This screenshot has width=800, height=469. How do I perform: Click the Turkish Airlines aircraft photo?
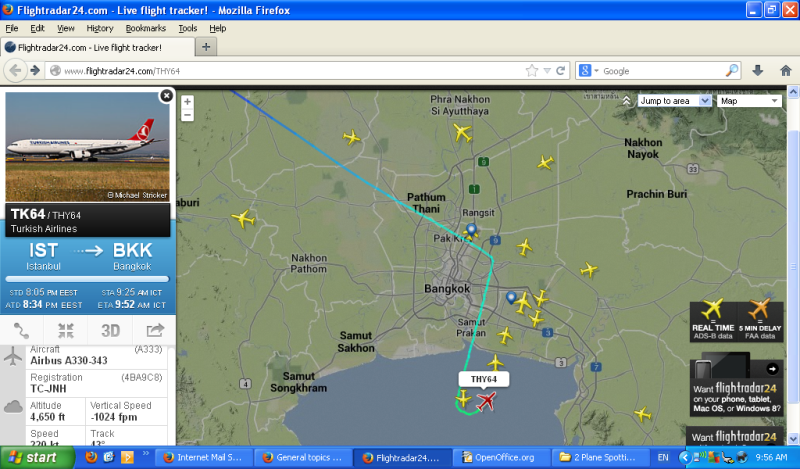tap(88, 146)
